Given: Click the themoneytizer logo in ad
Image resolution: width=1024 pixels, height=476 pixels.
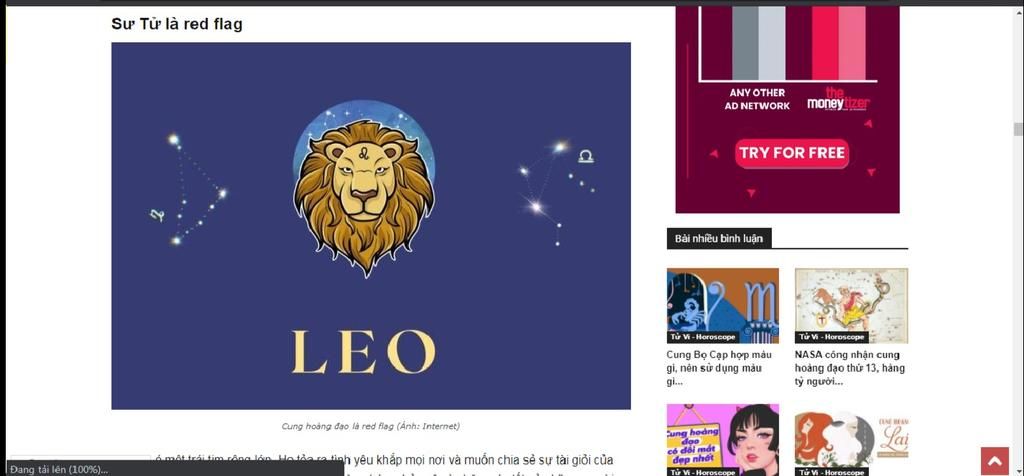Looking at the screenshot, I should click(x=839, y=99).
